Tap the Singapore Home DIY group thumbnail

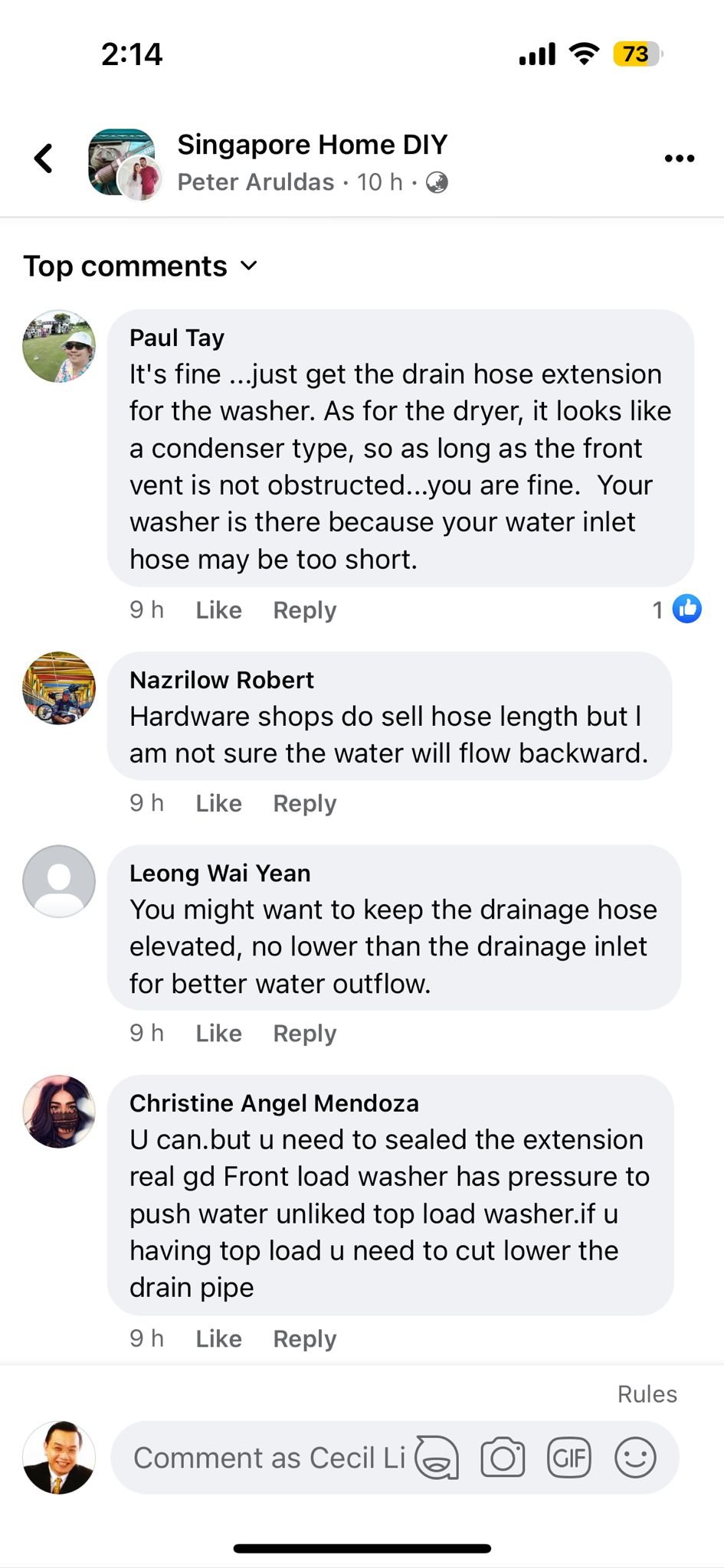(x=123, y=162)
